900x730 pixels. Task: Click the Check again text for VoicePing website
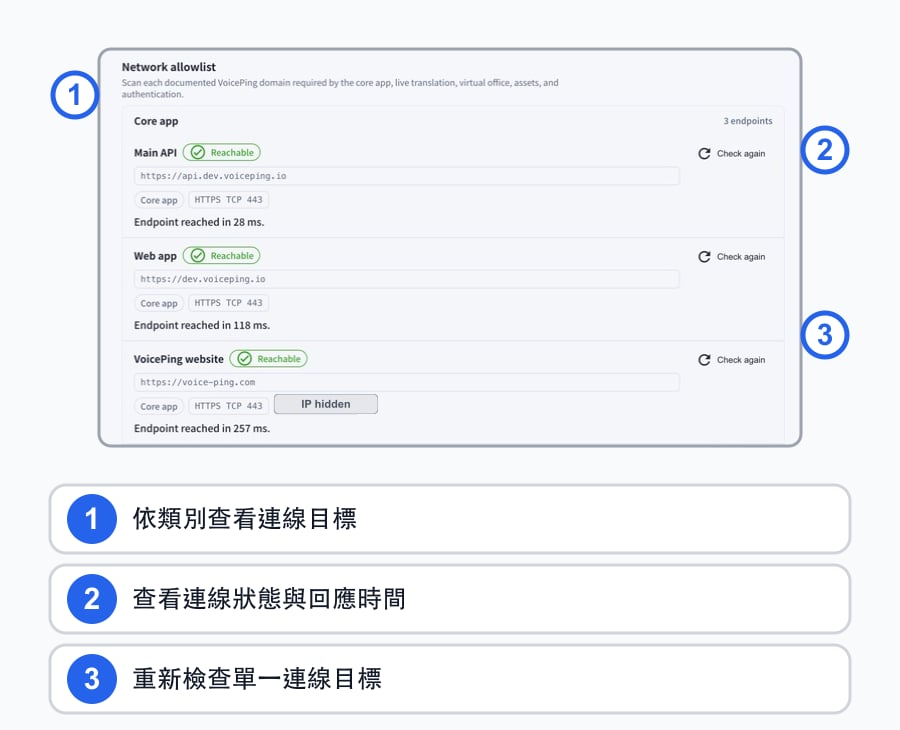[x=741, y=360]
